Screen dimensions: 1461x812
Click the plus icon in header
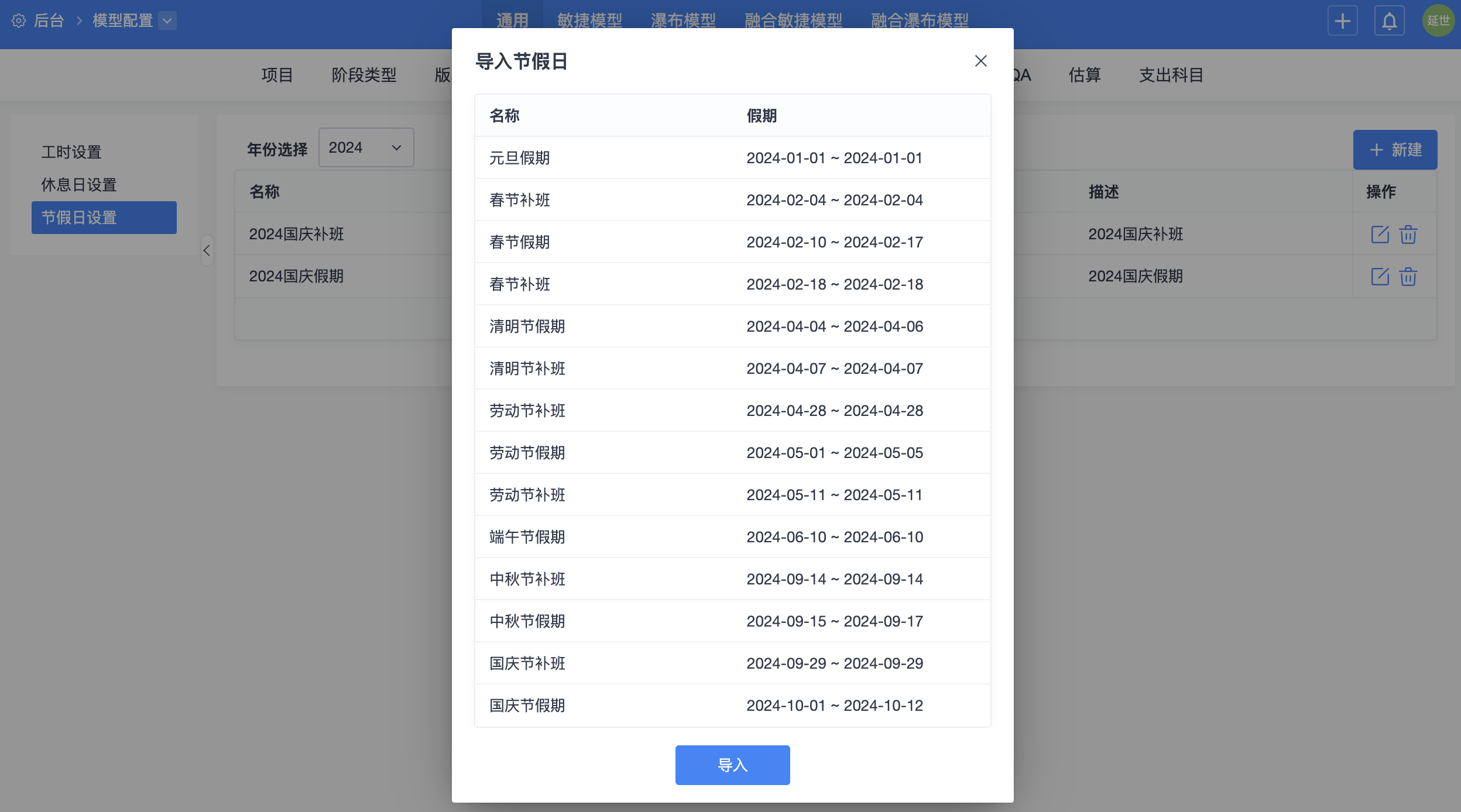coord(1342,21)
